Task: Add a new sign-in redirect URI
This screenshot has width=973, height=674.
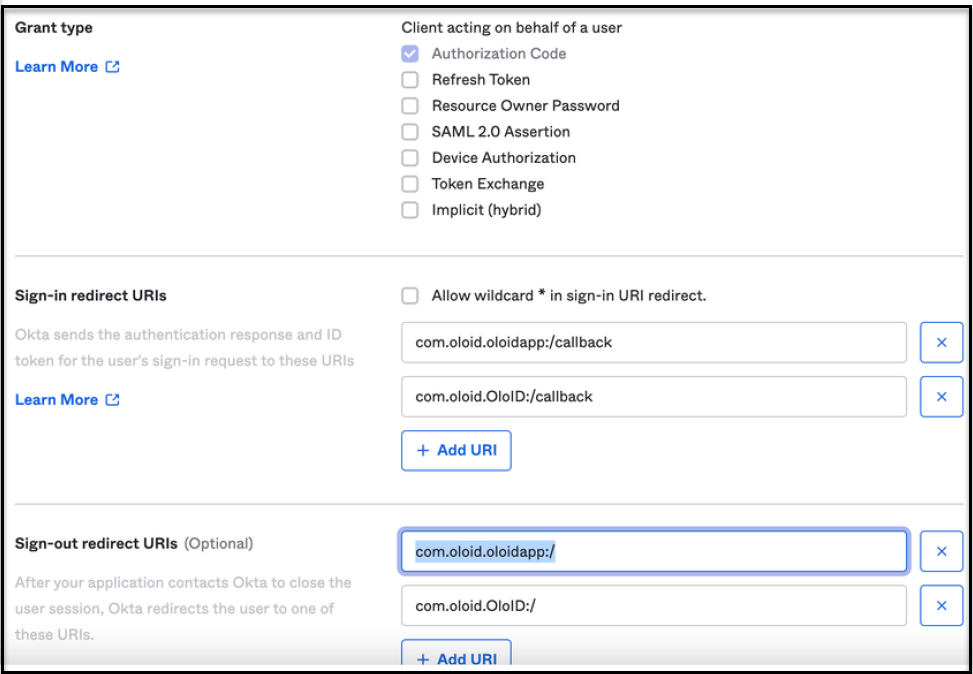Action: [x=456, y=451]
